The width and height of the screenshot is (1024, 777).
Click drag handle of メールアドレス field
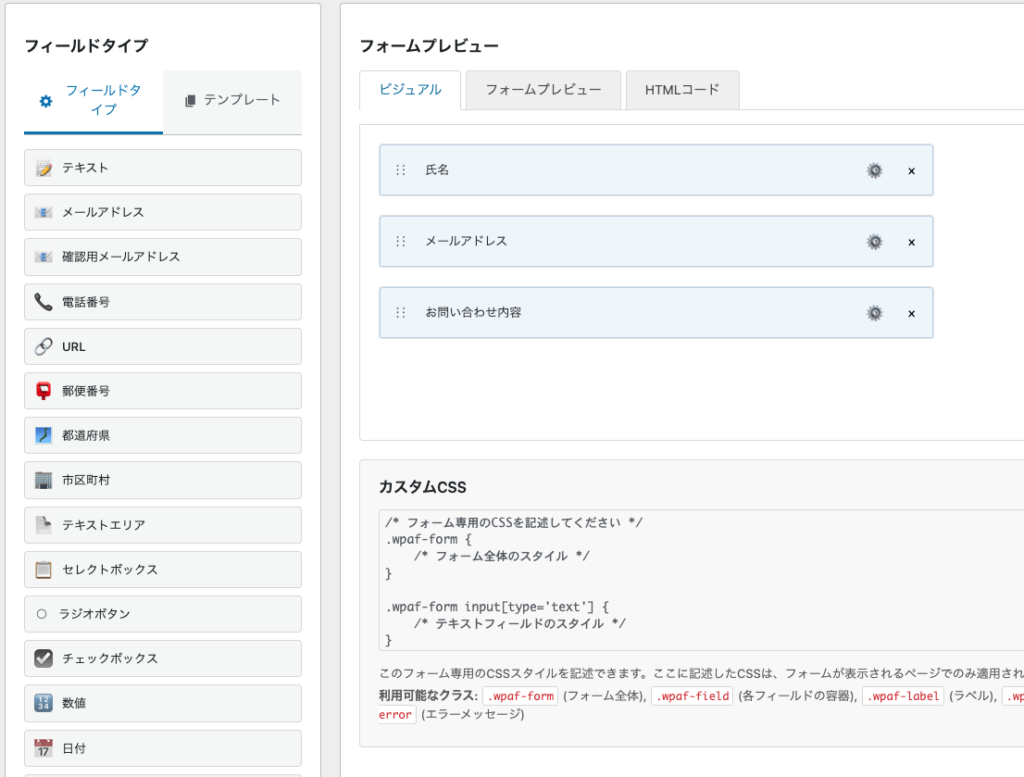pyautogui.click(x=401, y=241)
